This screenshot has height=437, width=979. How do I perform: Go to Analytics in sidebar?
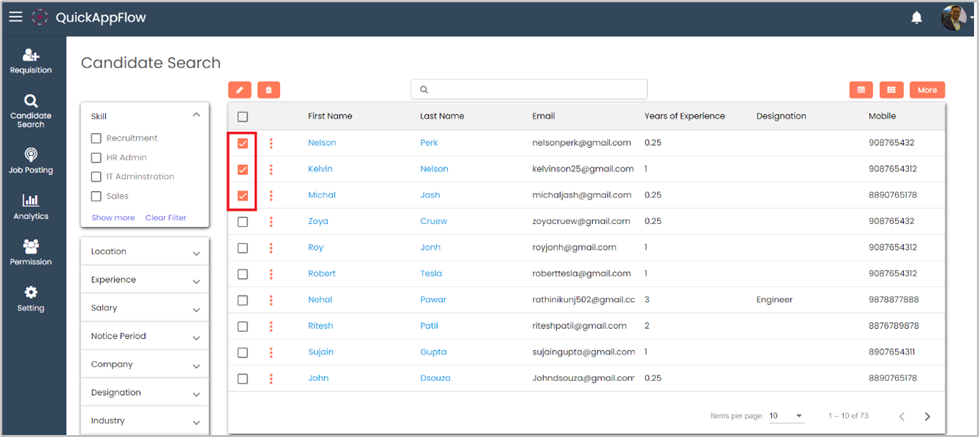click(31, 207)
